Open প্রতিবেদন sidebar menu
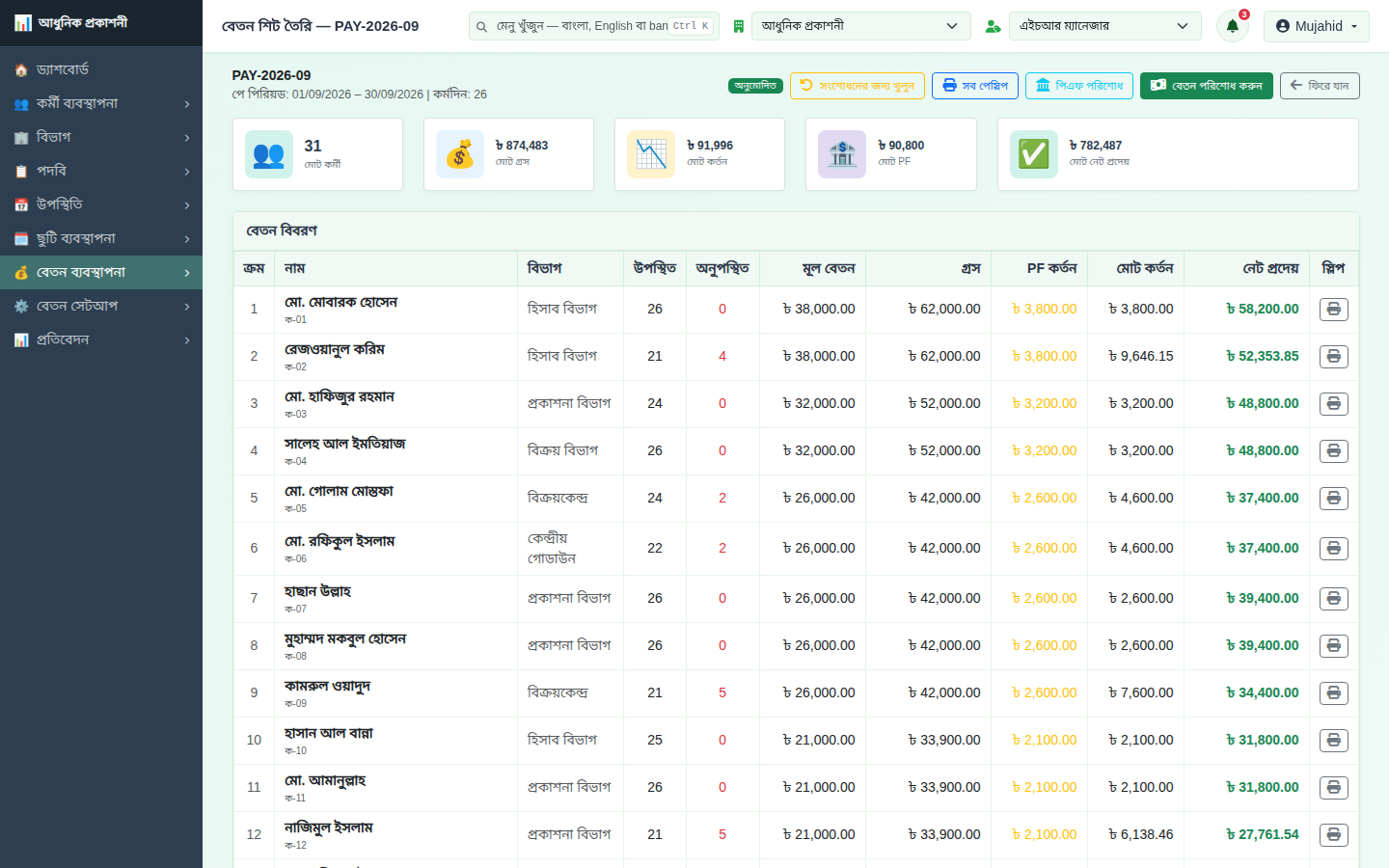1389x868 pixels. pos(101,339)
